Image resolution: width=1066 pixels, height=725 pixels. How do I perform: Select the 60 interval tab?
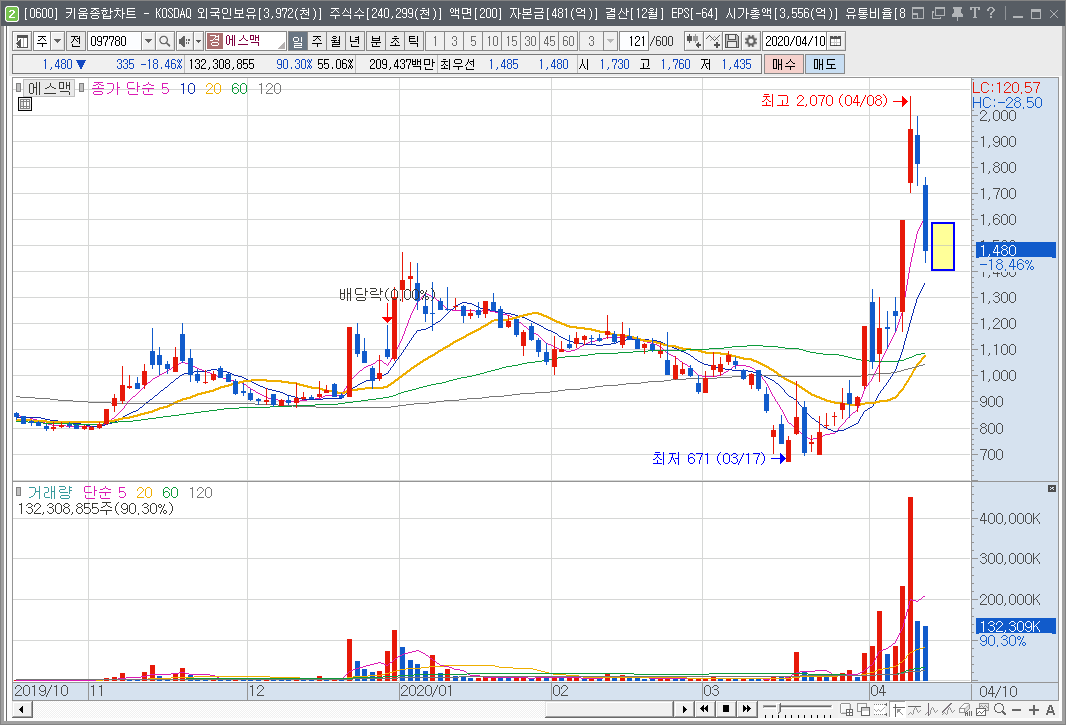click(x=568, y=41)
